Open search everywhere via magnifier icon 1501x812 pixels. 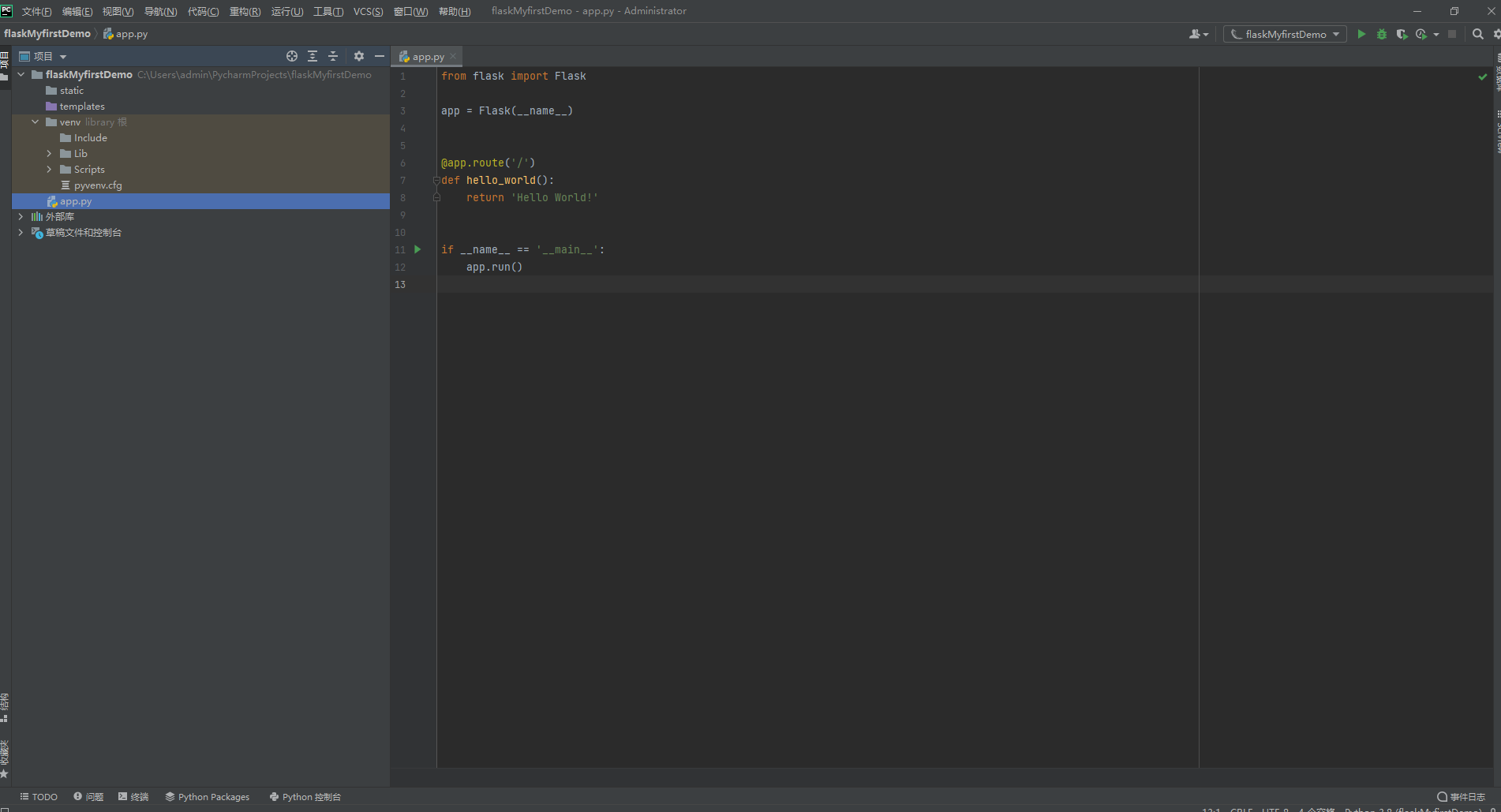1478,34
